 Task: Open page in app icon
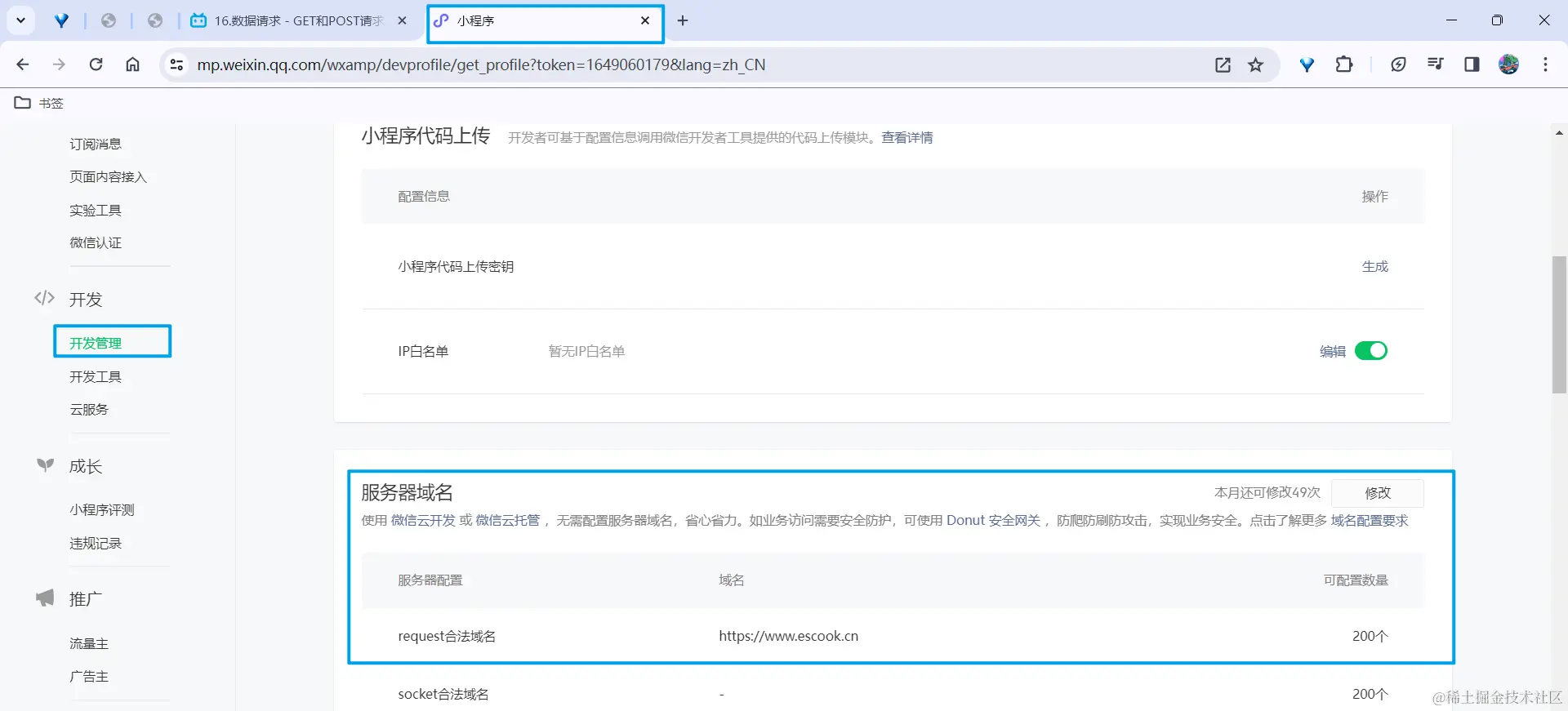(x=1223, y=64)
